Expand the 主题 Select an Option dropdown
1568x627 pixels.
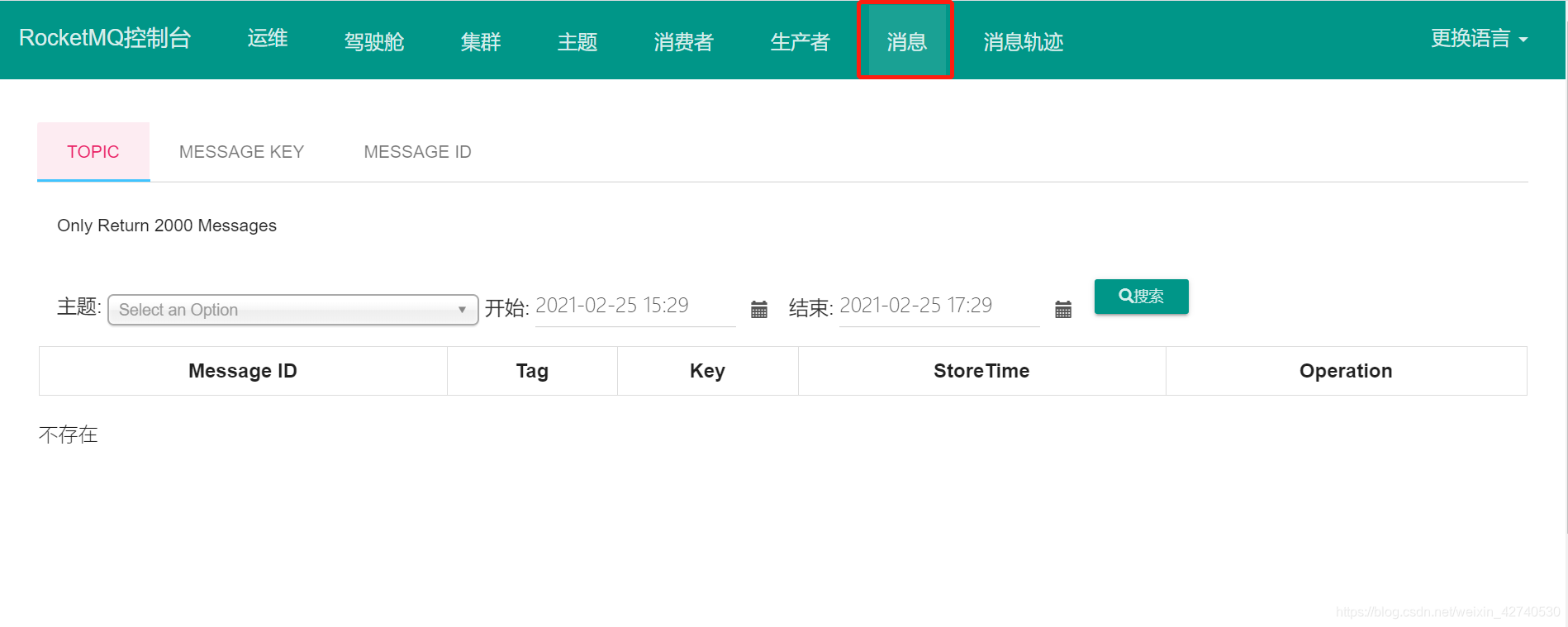point(293,310)
